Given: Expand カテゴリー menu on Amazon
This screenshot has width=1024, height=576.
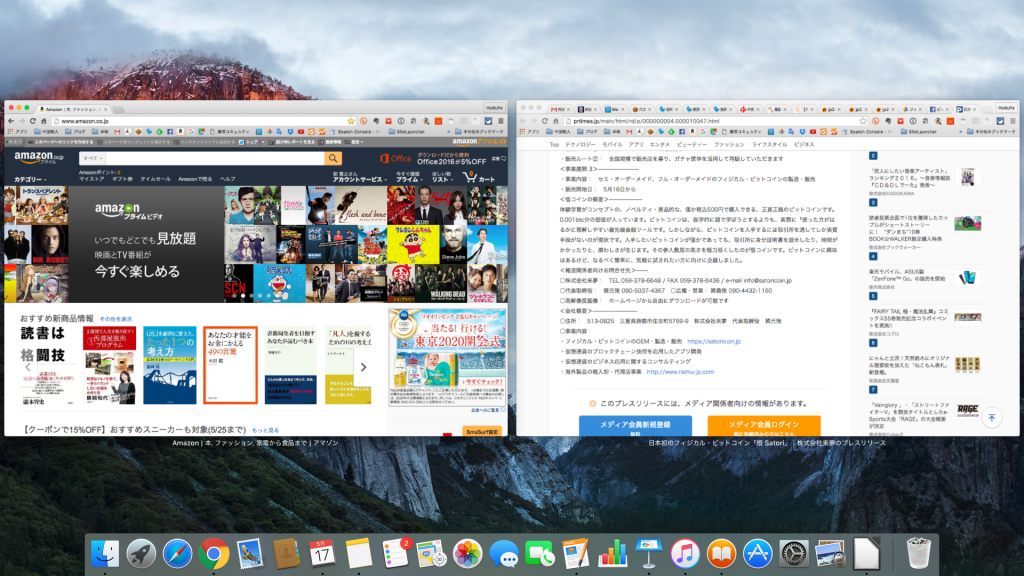Looking at the screenshot, I should [30, 179].
